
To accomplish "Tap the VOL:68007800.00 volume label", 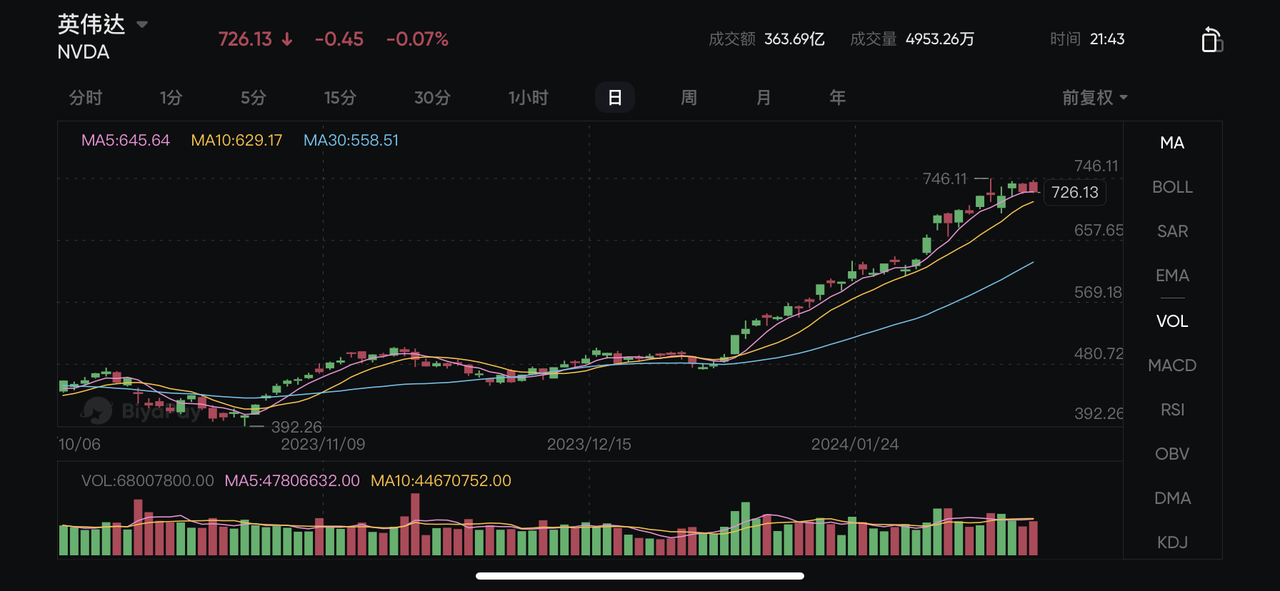I will pyautogui.click(x=148, y=481).
